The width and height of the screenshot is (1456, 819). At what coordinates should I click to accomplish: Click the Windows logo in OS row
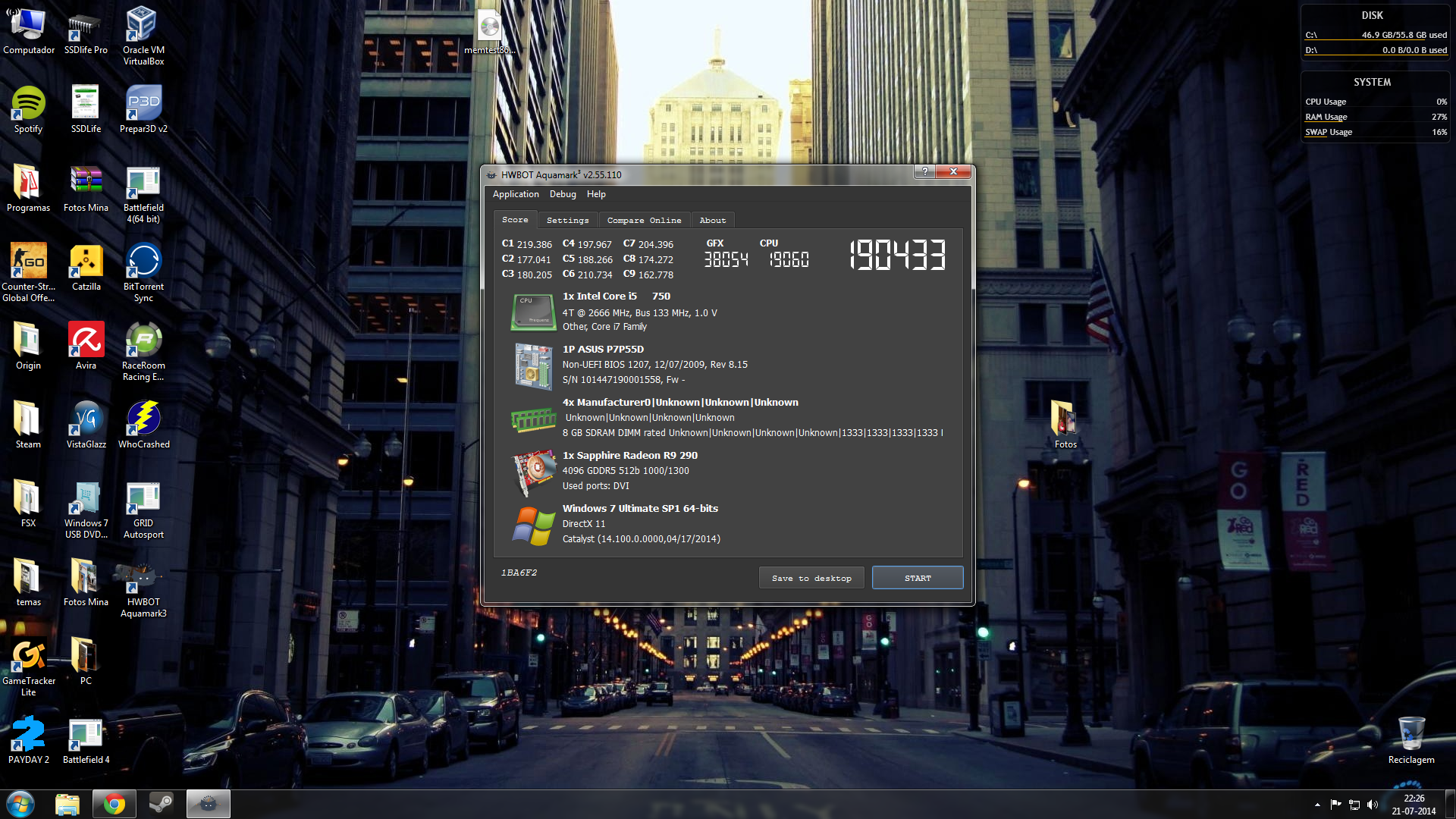[x=534, y=526]
